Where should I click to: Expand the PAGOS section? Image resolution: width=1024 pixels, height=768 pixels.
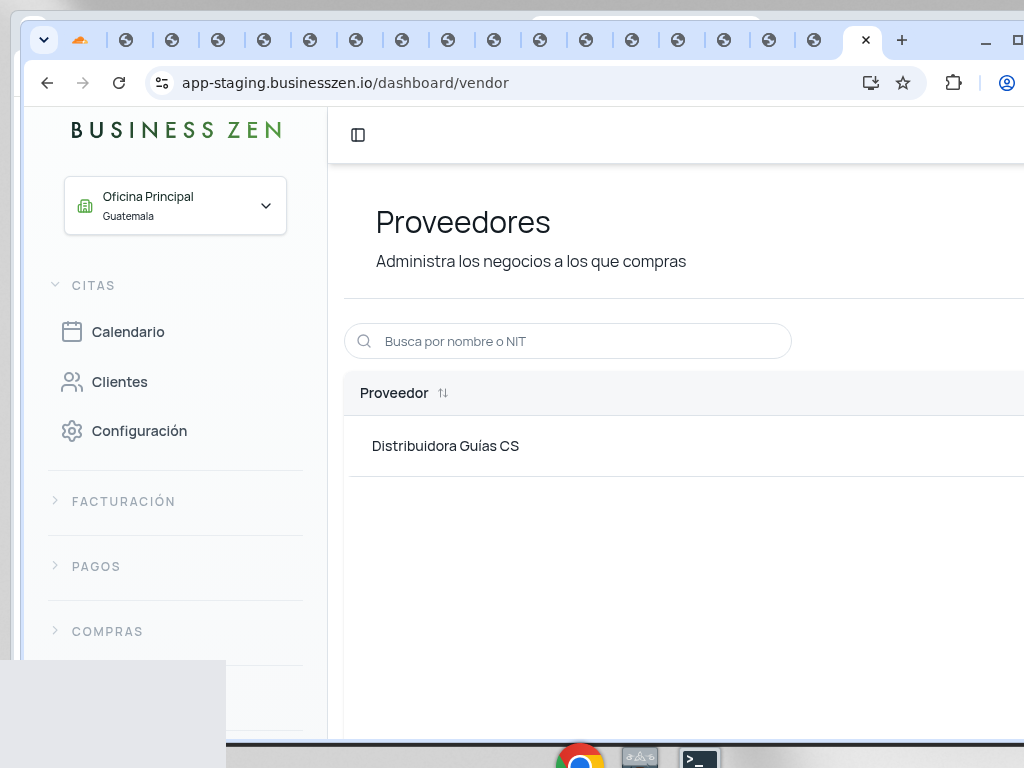click(x=56, y=566)
